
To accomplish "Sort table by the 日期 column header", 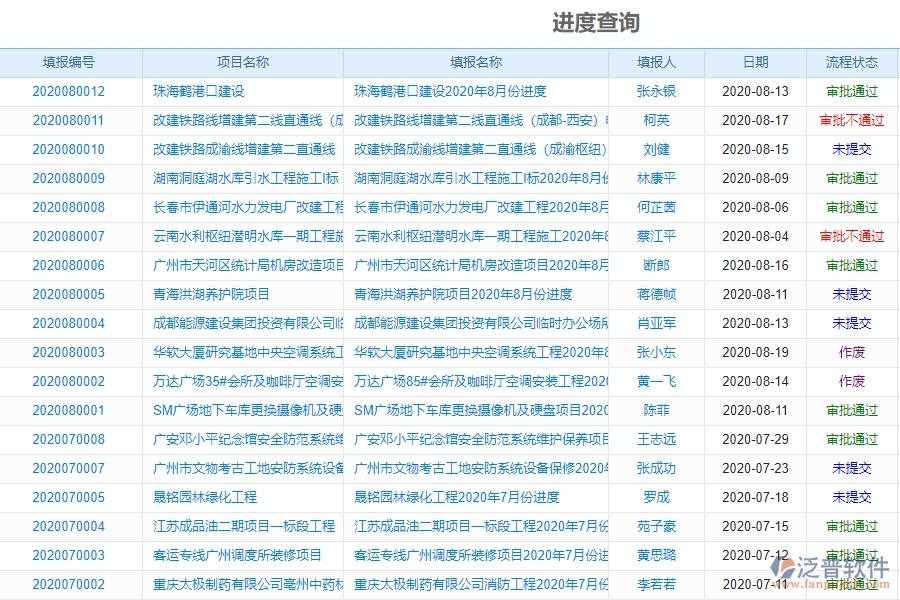I will tap(756, 62).
